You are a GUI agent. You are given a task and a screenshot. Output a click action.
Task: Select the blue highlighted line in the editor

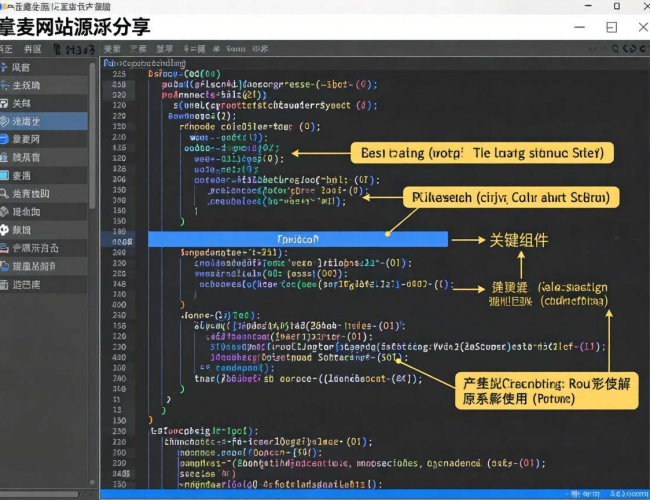[x=297, y=240]
